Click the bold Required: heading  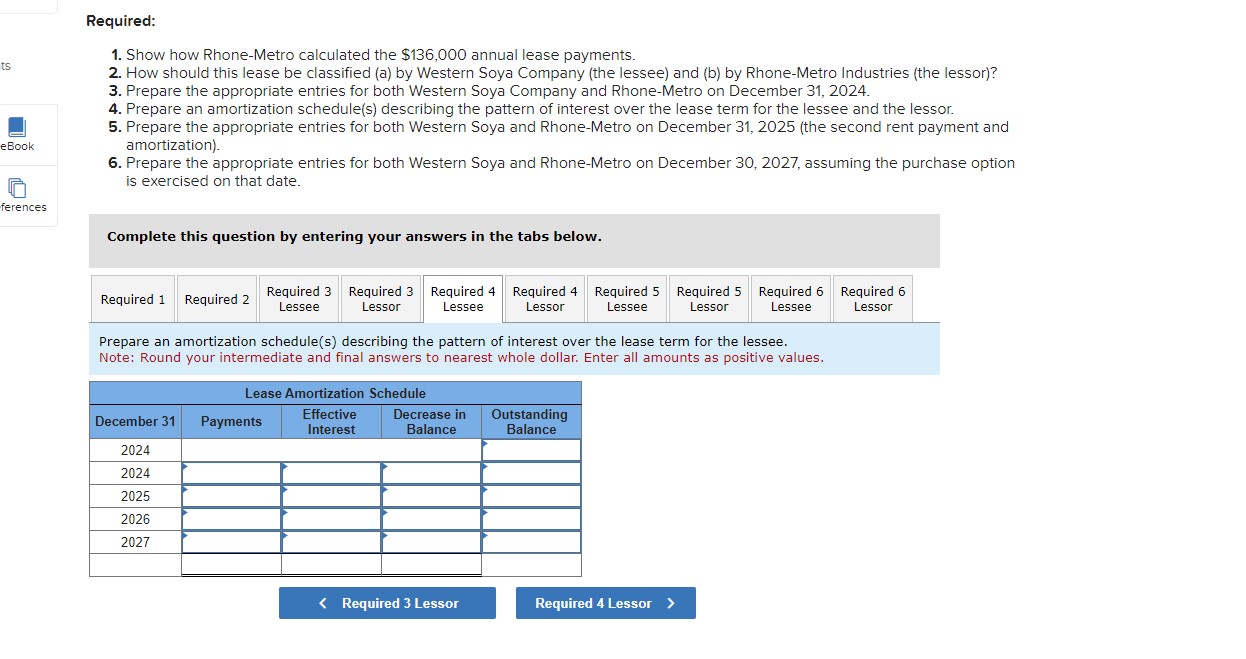121,21
